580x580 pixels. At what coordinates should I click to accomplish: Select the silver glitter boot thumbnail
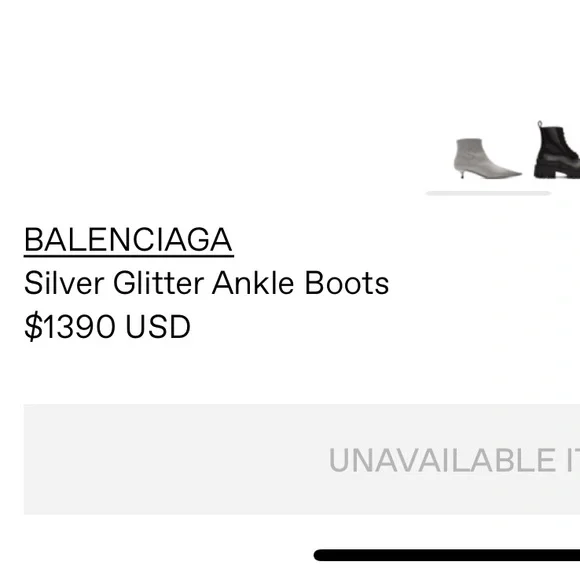(488, 159)
